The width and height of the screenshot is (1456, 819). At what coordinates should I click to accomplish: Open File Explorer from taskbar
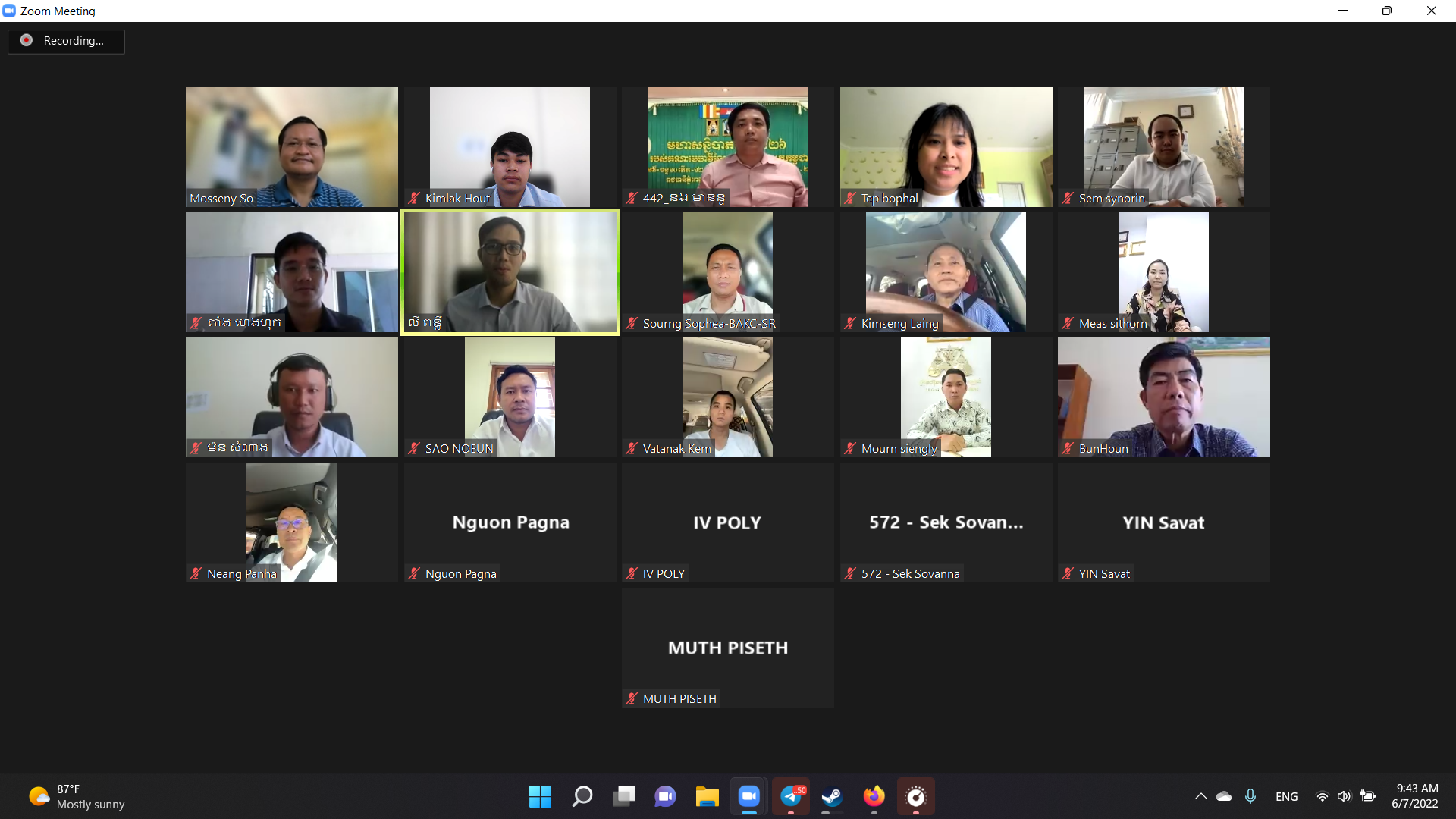[707, 796]
